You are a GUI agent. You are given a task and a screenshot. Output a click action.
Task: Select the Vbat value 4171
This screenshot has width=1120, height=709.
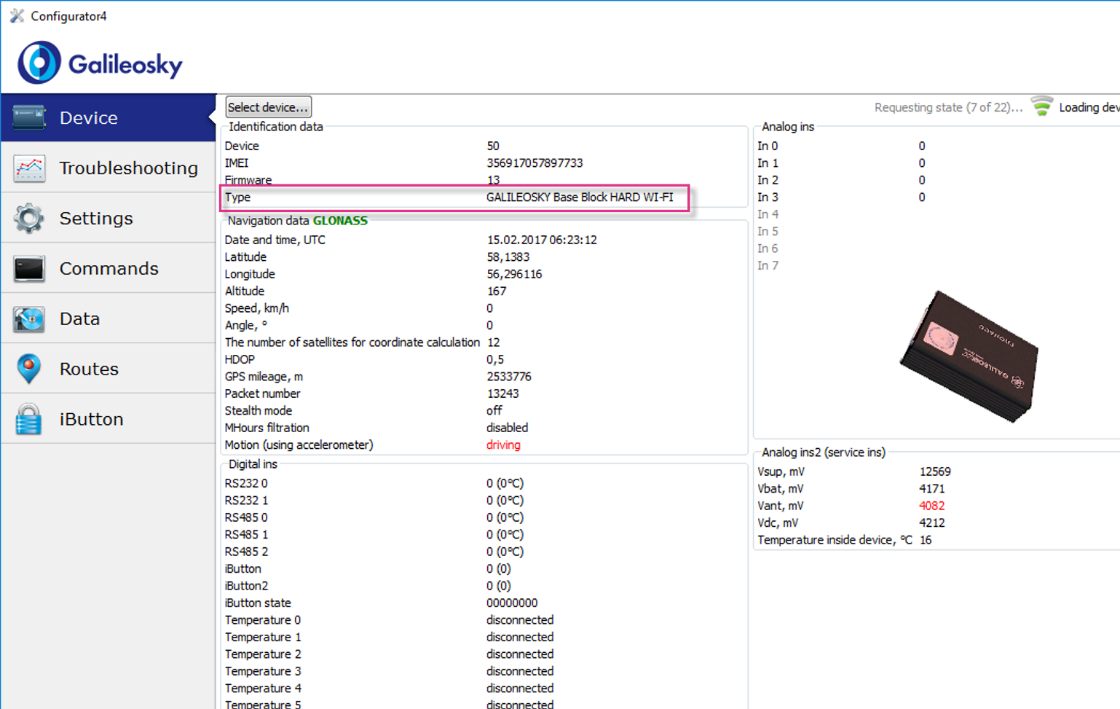pos(932,488)
